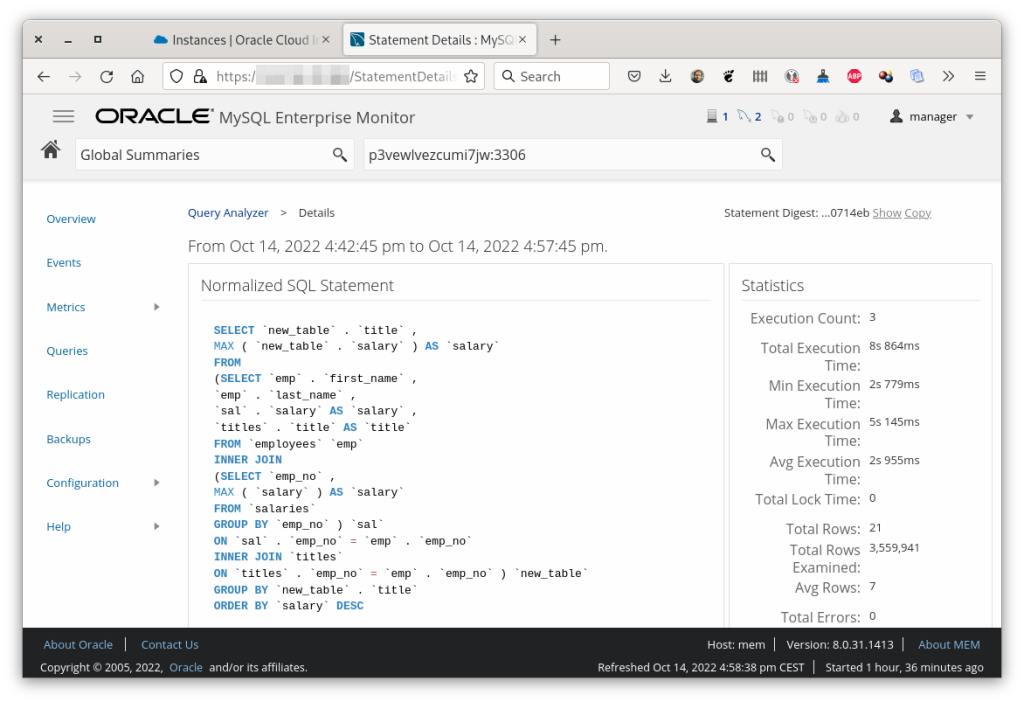Click Show next to Statement Digest
Screen dimensions: 1024x702
tap(886, 212)
